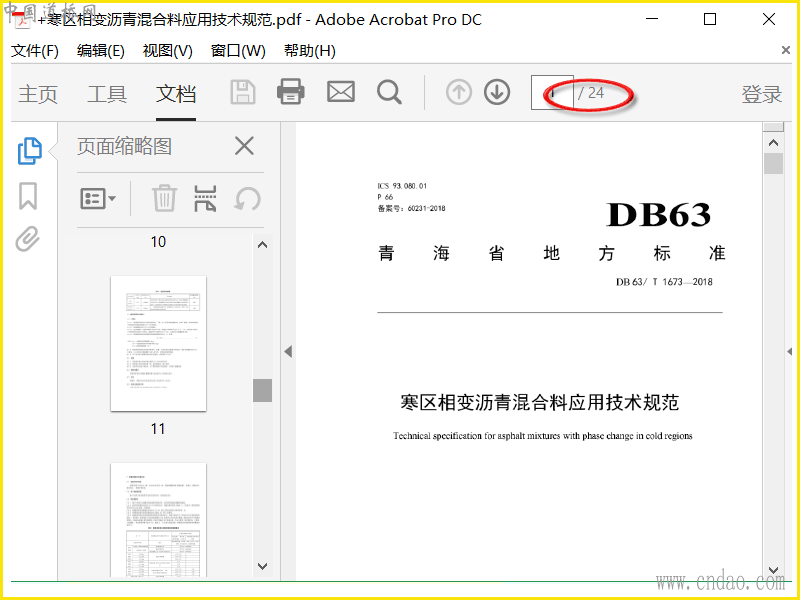Click the English subtitle Technical specification line

pos(542,436)
